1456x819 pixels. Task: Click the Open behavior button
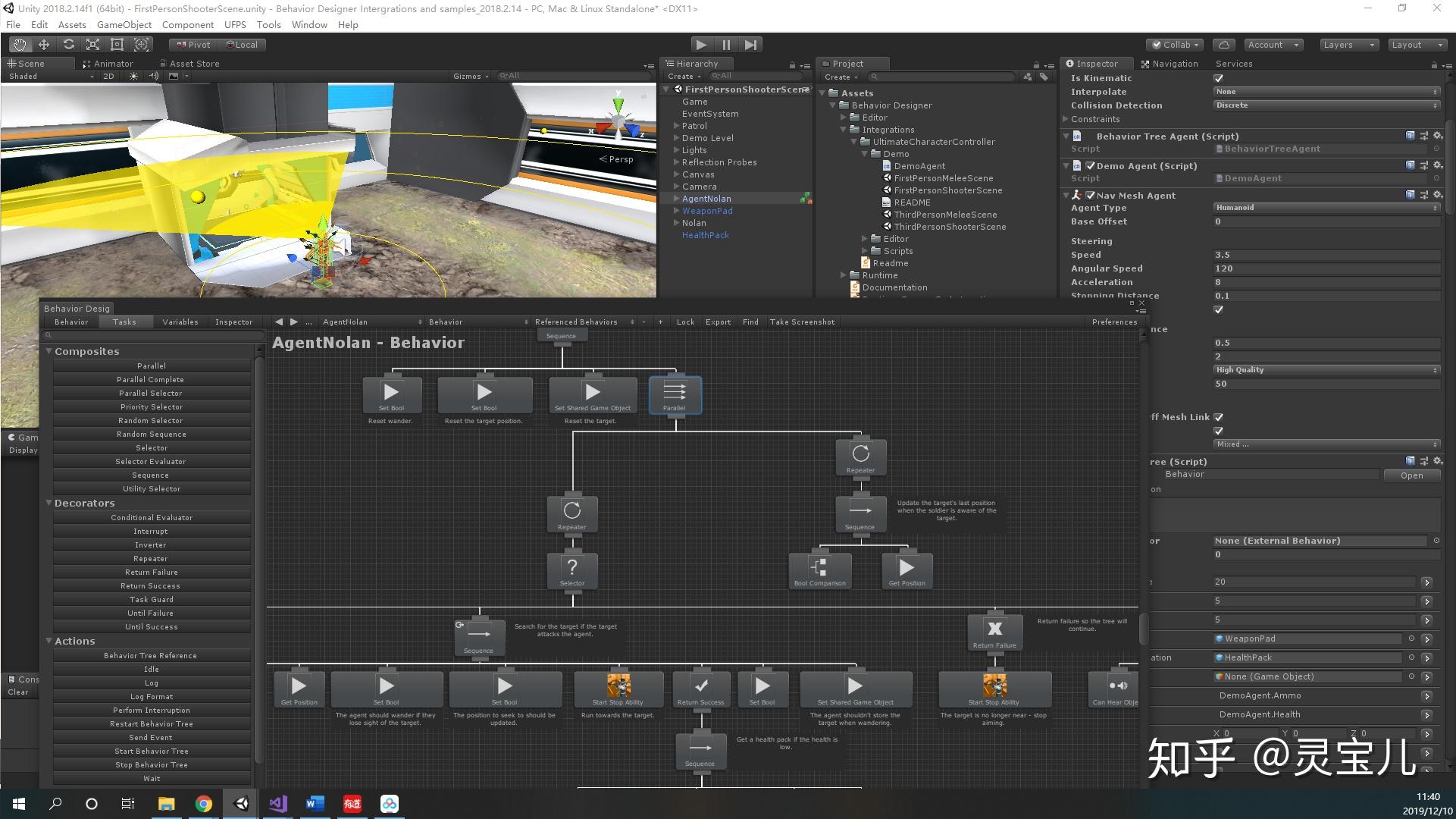1411,475
